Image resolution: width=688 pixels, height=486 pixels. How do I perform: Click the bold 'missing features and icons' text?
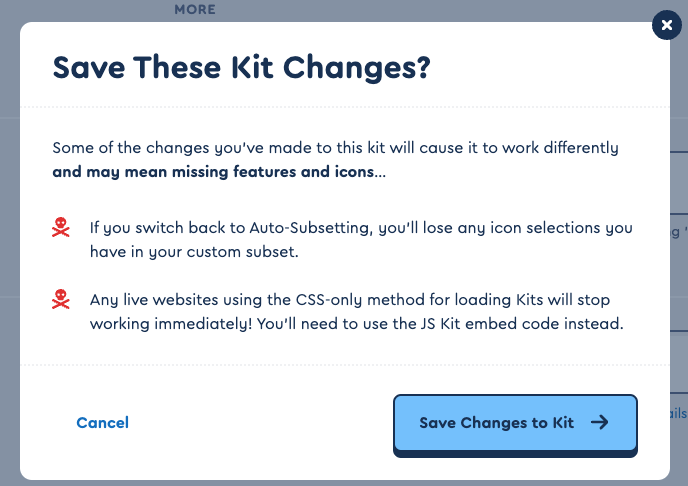coord(272,172)
